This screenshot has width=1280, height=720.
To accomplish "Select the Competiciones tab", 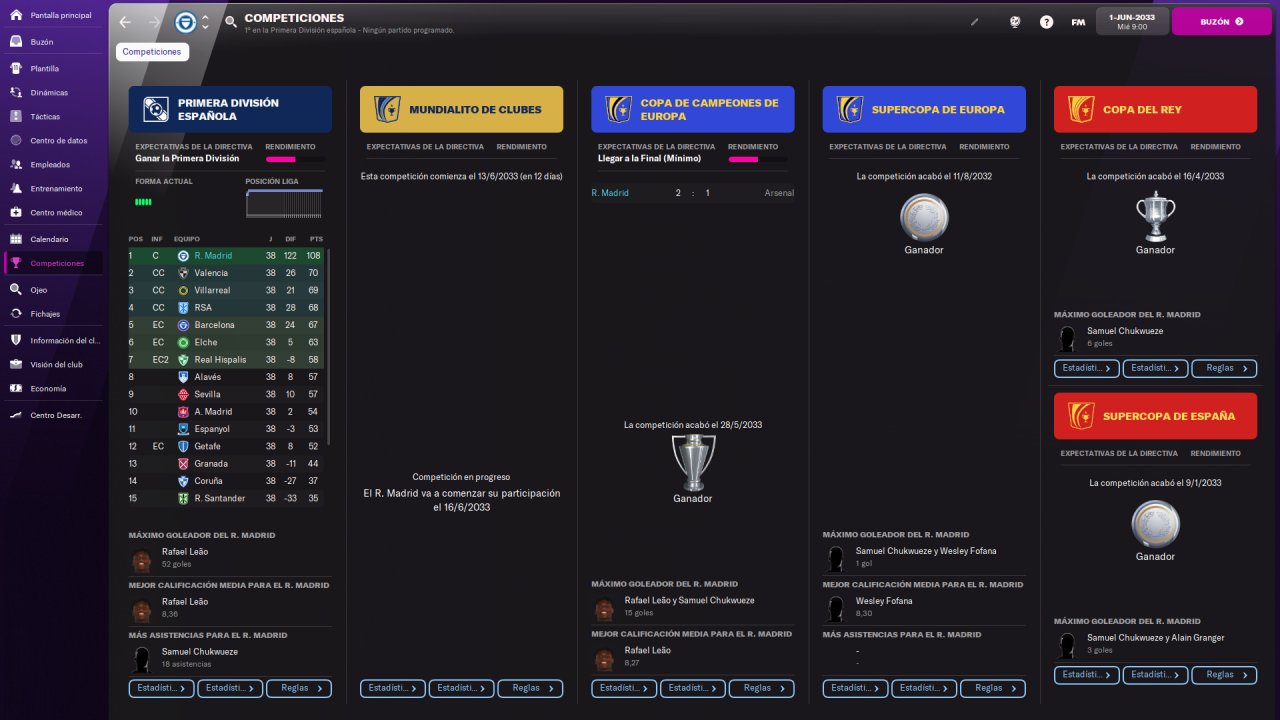I will [152, 52].
